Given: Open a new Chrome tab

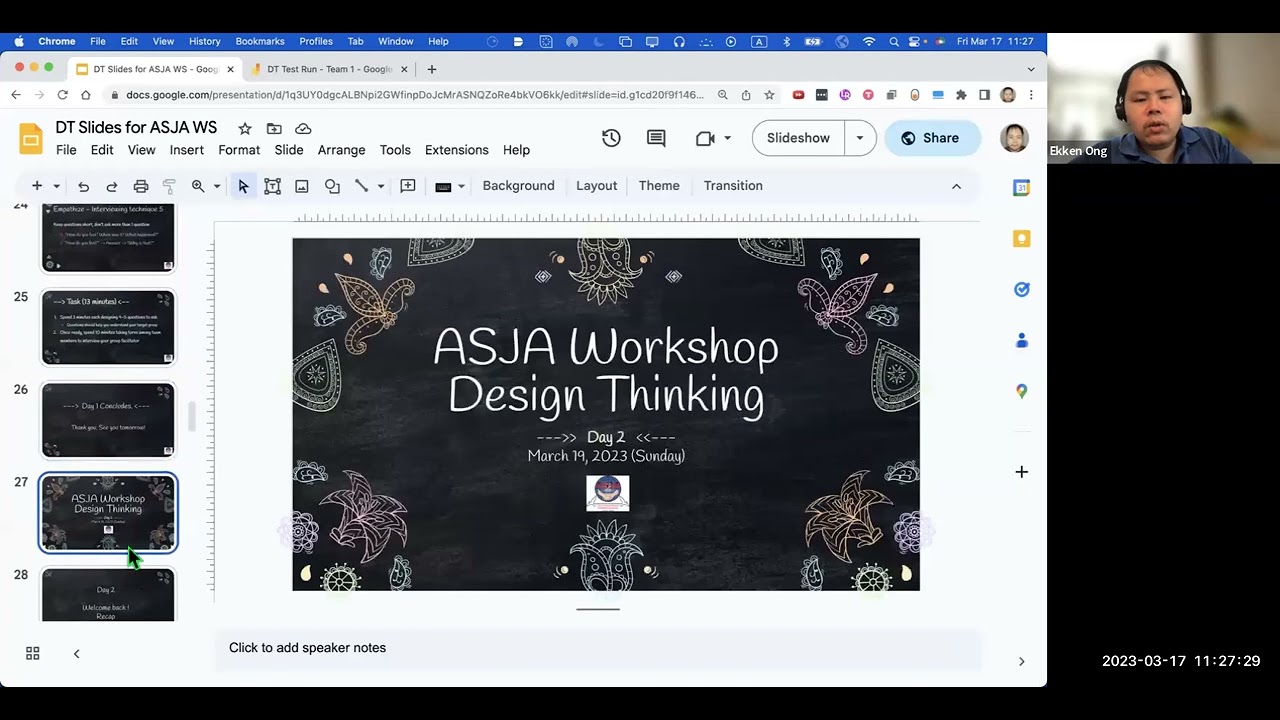Looking at the screenshot, I should (x=431, y=69).
